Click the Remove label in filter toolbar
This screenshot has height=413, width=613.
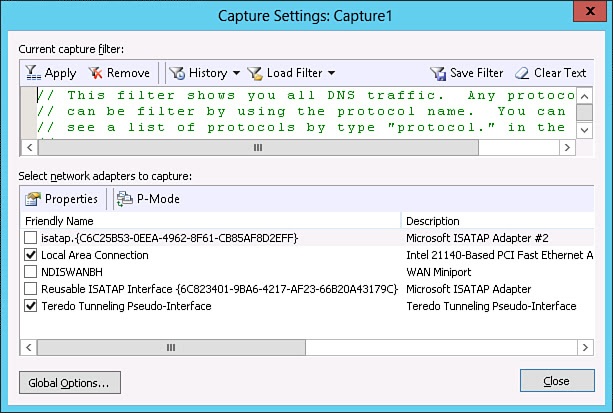pos(128,73)
